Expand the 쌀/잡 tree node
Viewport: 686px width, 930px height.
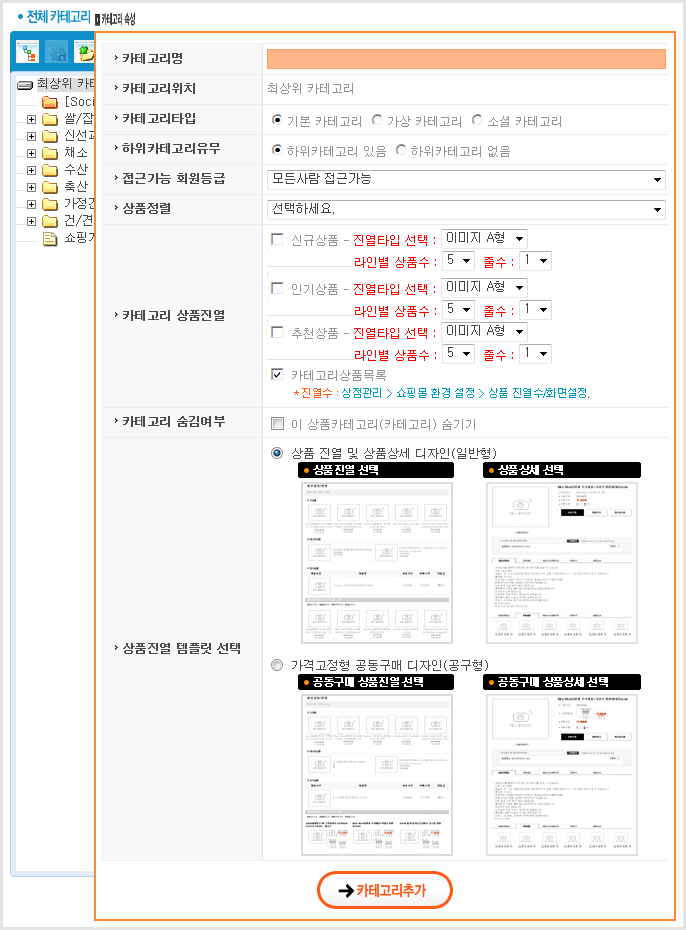click(31, 119)
